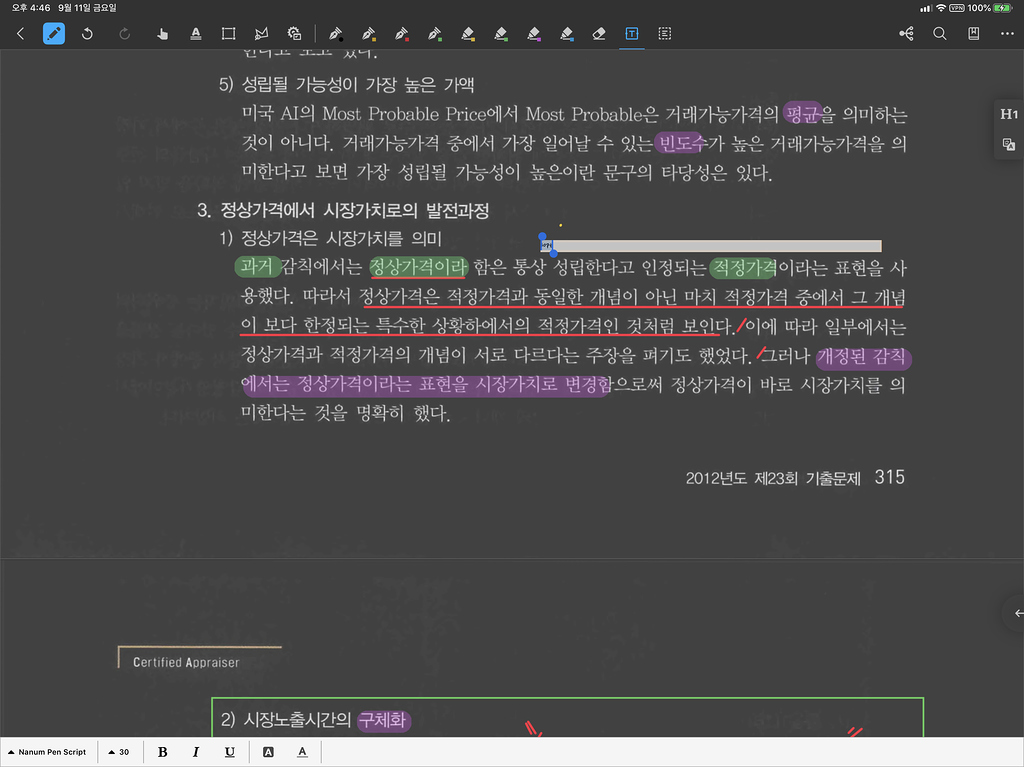Viewport: 1024px width, 767px height.
Task: Open the translate tool in side panel
Action: (x=1009, y=145)
